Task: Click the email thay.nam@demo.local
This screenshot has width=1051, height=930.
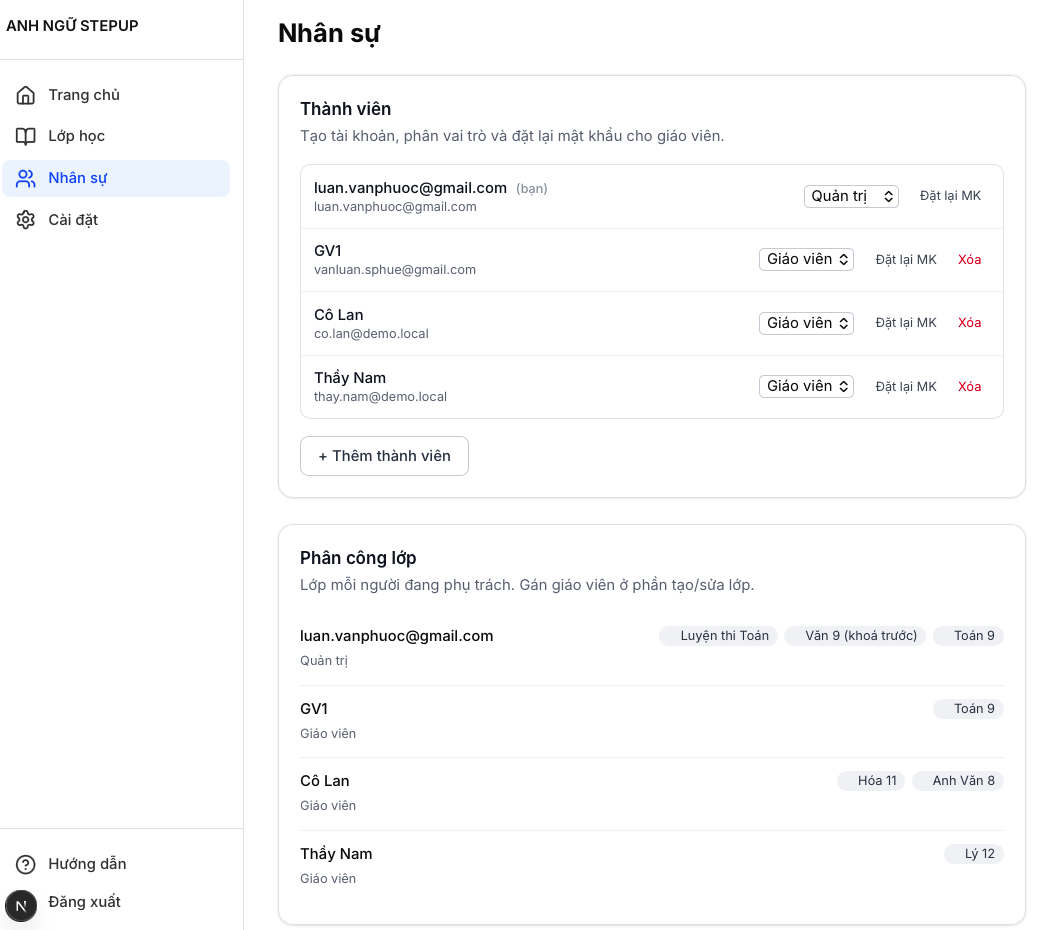Action: tap(380, 396)
